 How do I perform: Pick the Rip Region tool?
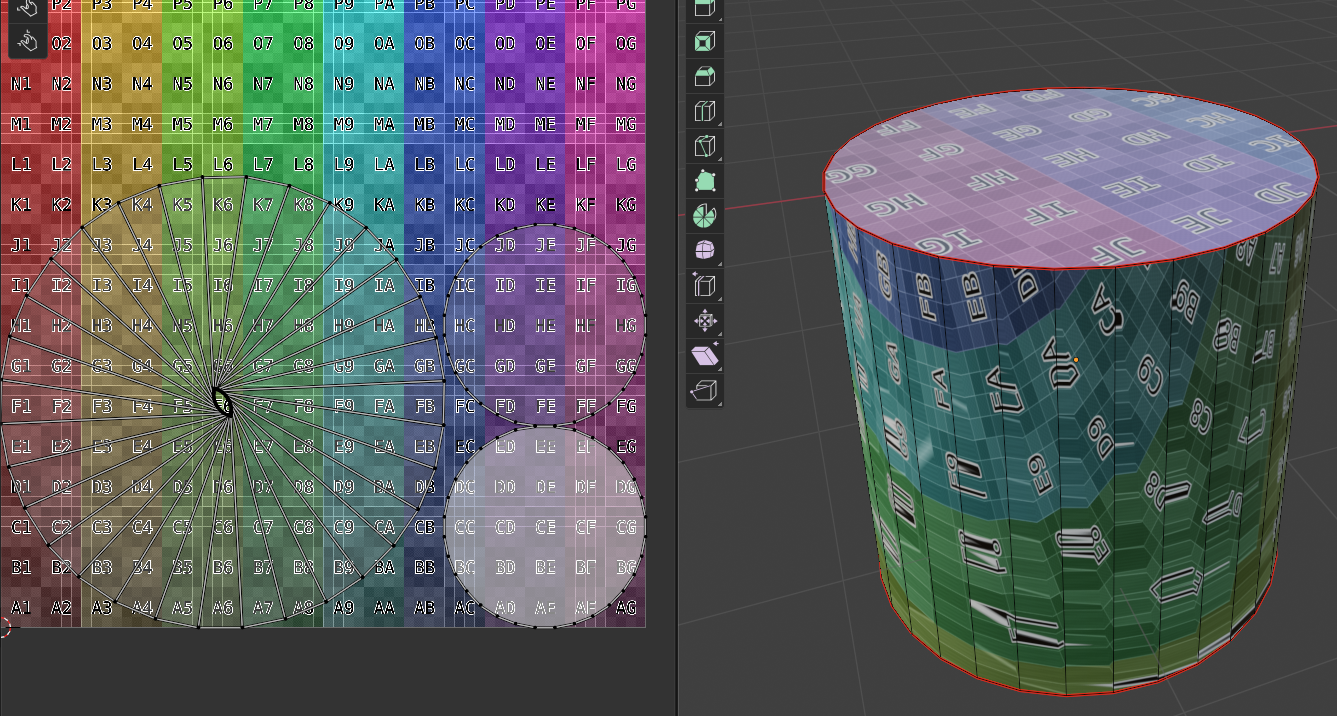point(705,391)
